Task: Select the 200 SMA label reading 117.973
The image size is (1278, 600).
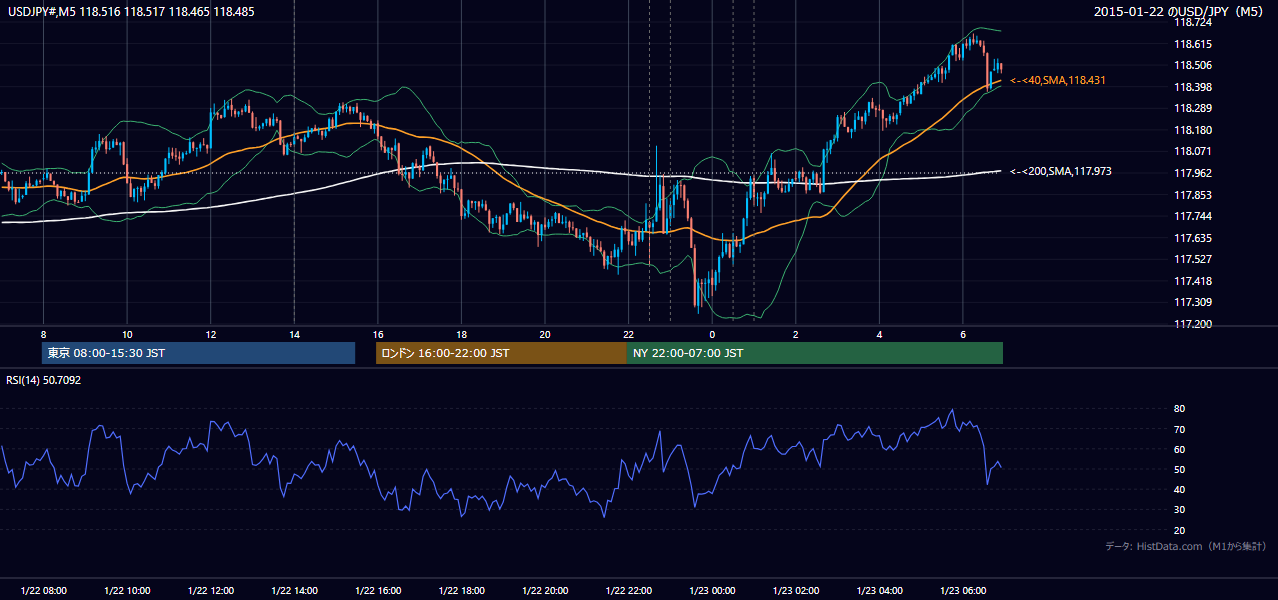Action: coord(1060,172)
